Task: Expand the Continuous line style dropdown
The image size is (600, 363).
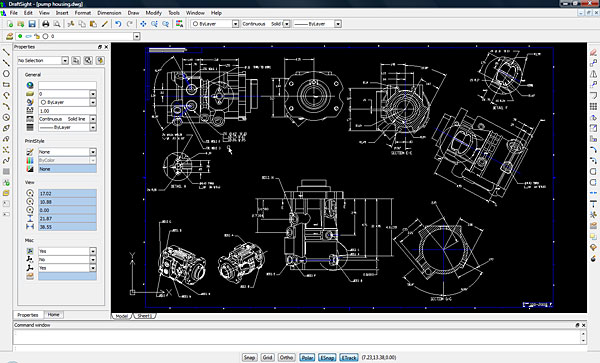Action: [266, 24]
